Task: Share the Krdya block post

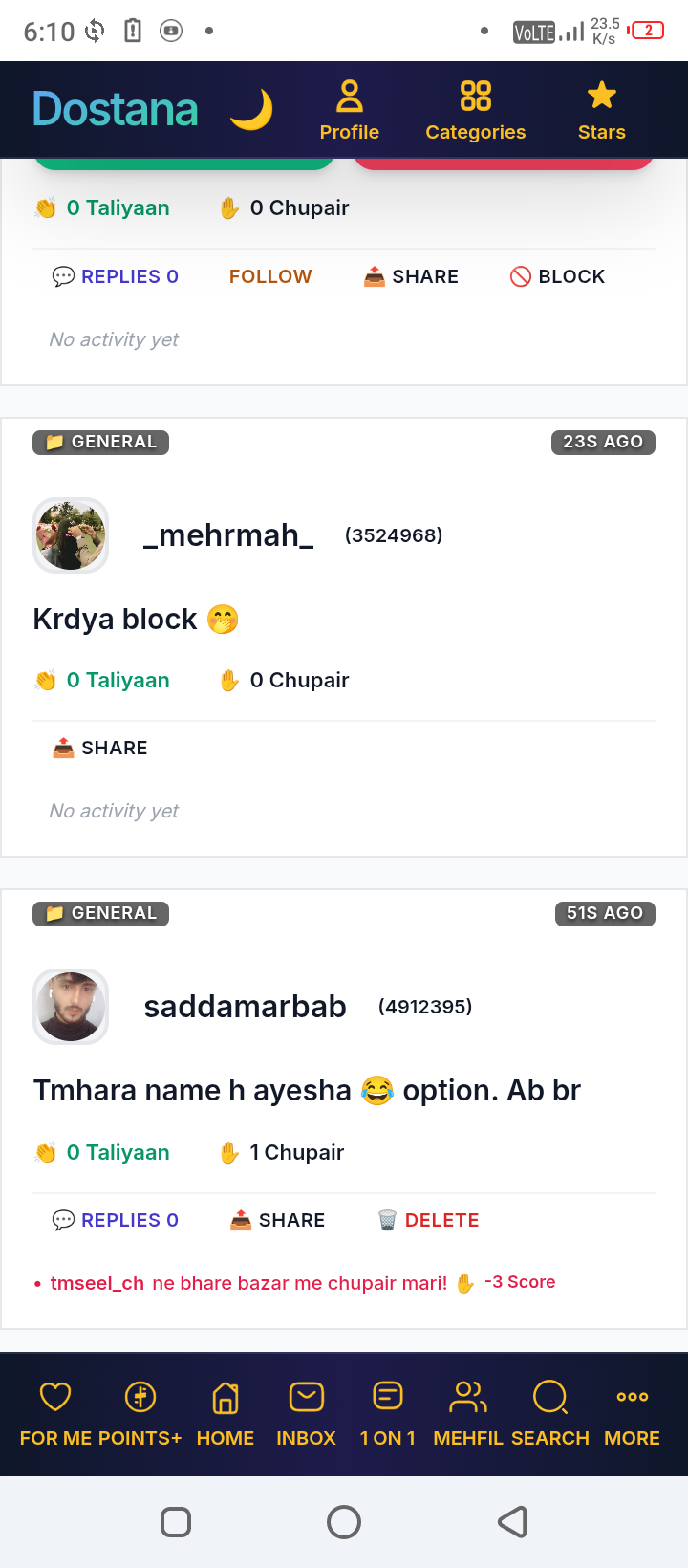Action: pyautogui.click(x=99, y=748)
